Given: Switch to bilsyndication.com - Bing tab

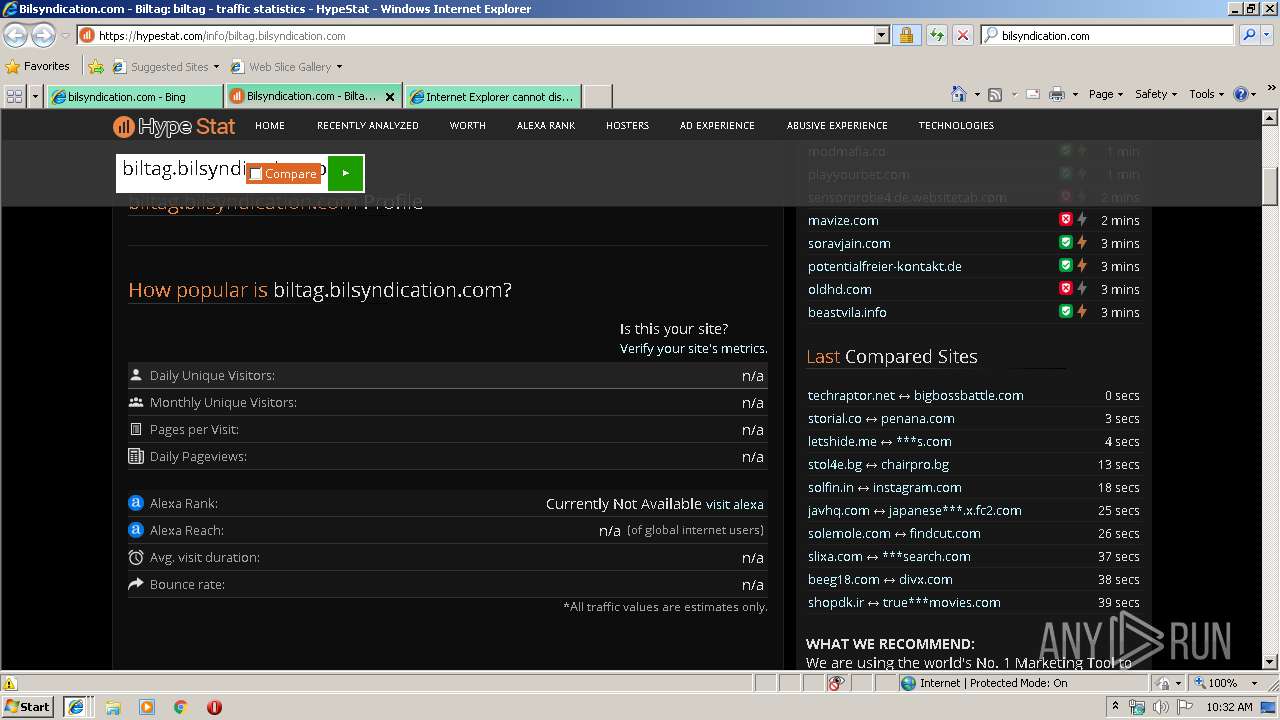Looking at the screenshot, I should [x=134, y=96].
